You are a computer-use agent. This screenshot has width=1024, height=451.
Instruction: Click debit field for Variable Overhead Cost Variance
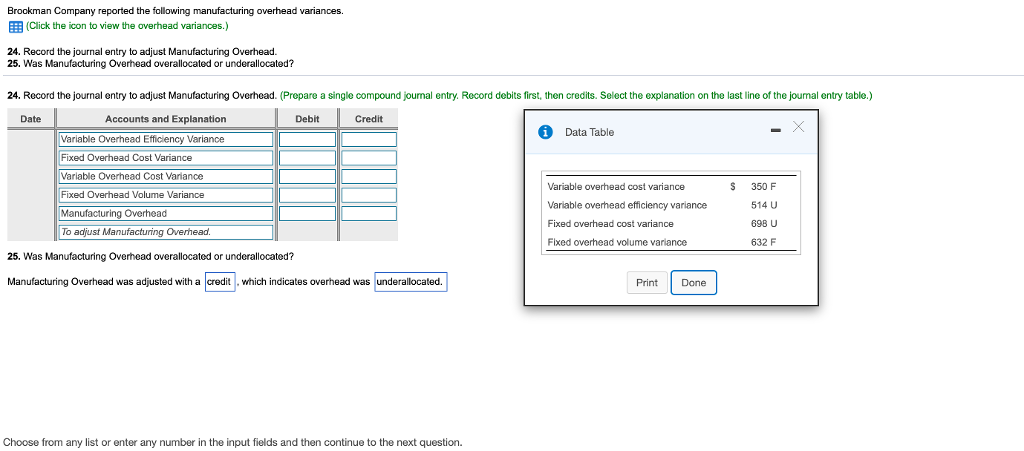308,176
